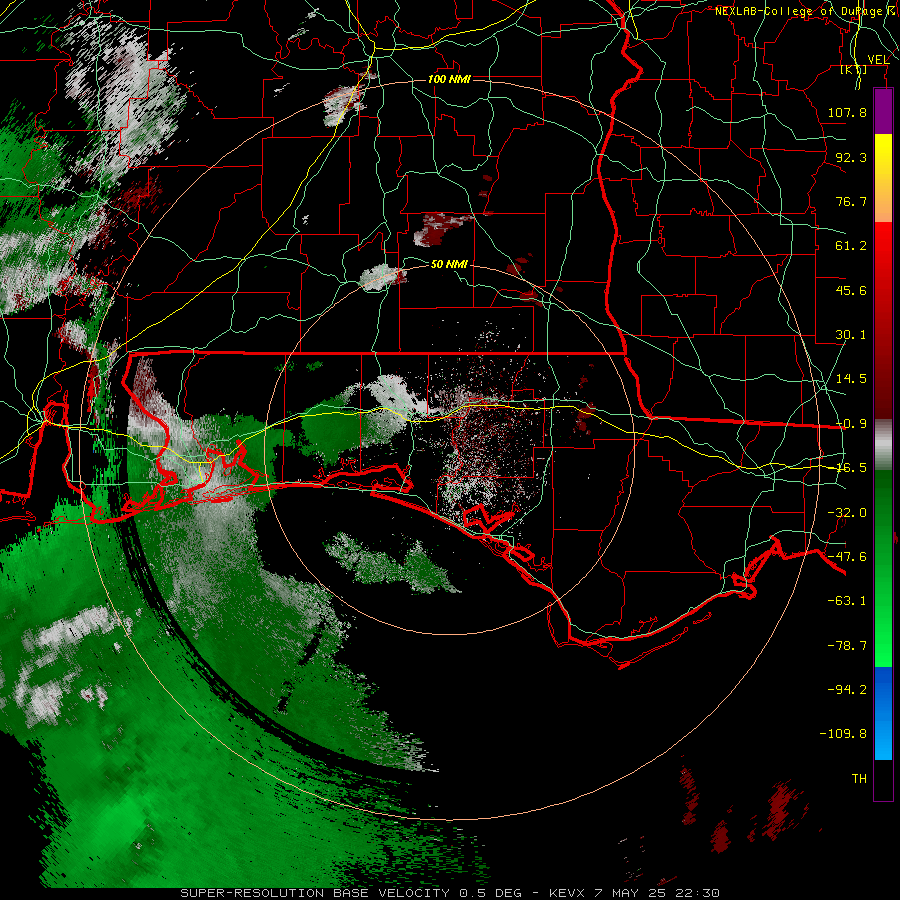Screen dimensions: 900x900
Task: Select the -78.7 legend value
Action: point(847,646)
